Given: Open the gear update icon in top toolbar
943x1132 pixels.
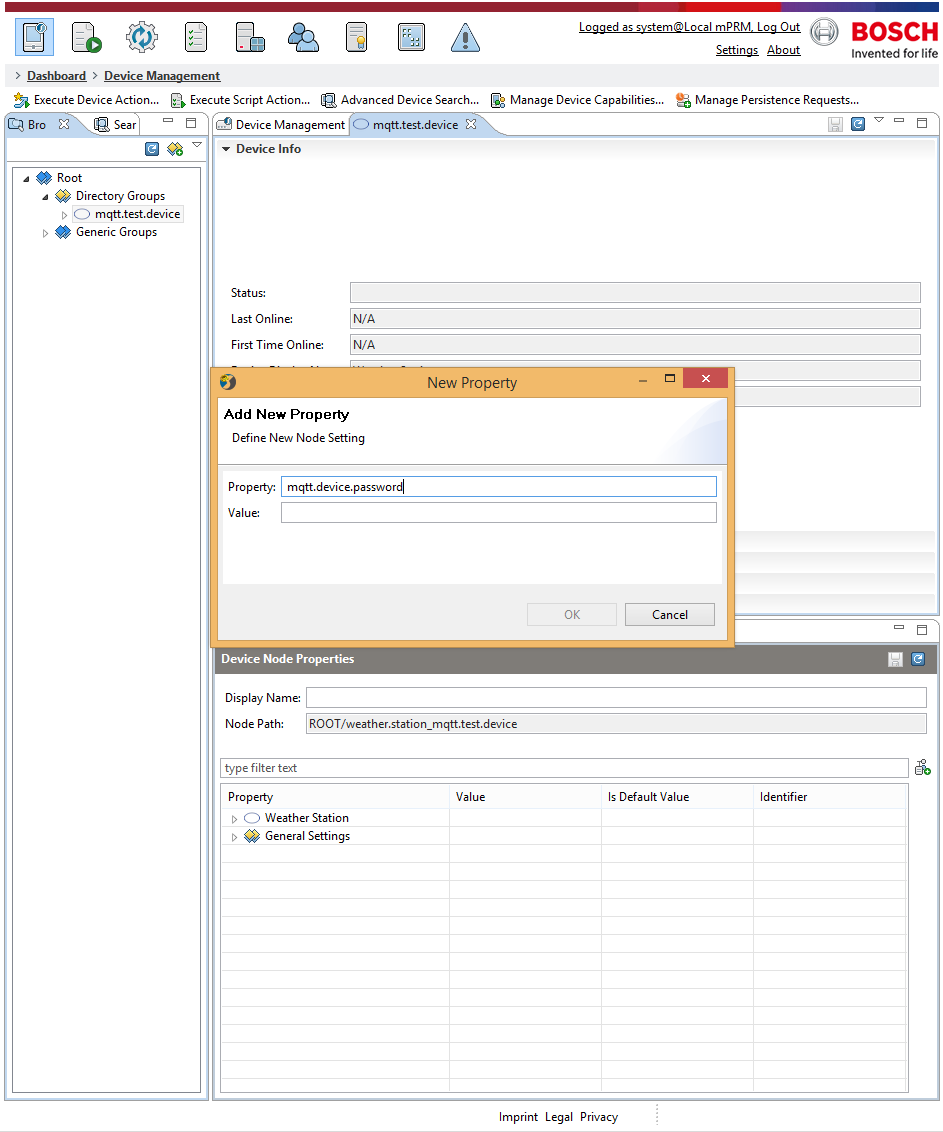Looking at the screenshot, I should click(x=142, y=37).
